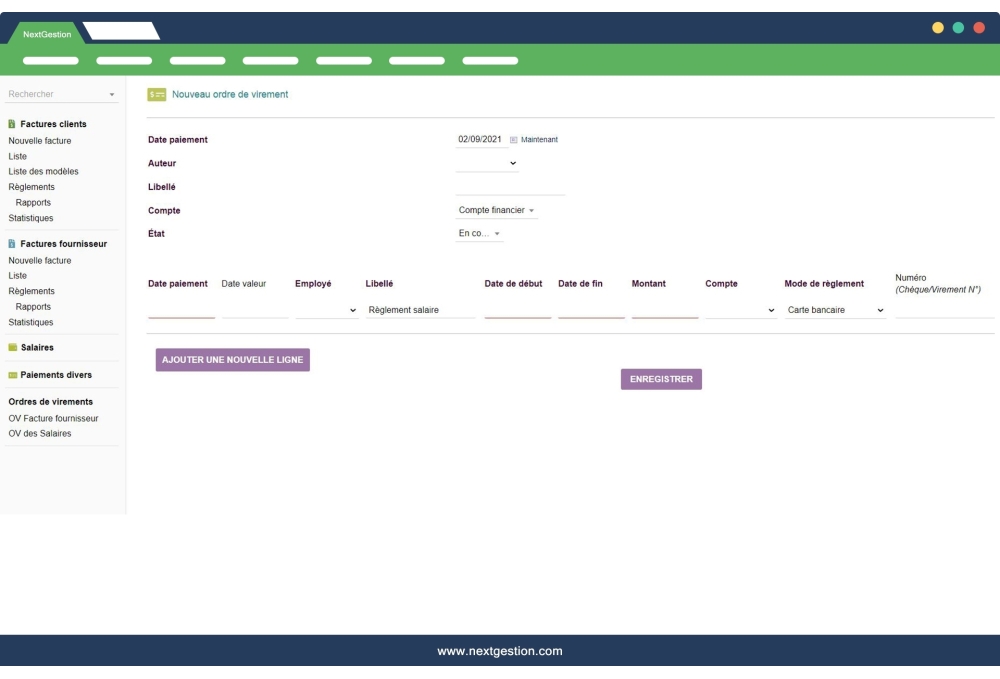Click the folder icon next to Salaires
The image size is (1000, 679).
12,348
